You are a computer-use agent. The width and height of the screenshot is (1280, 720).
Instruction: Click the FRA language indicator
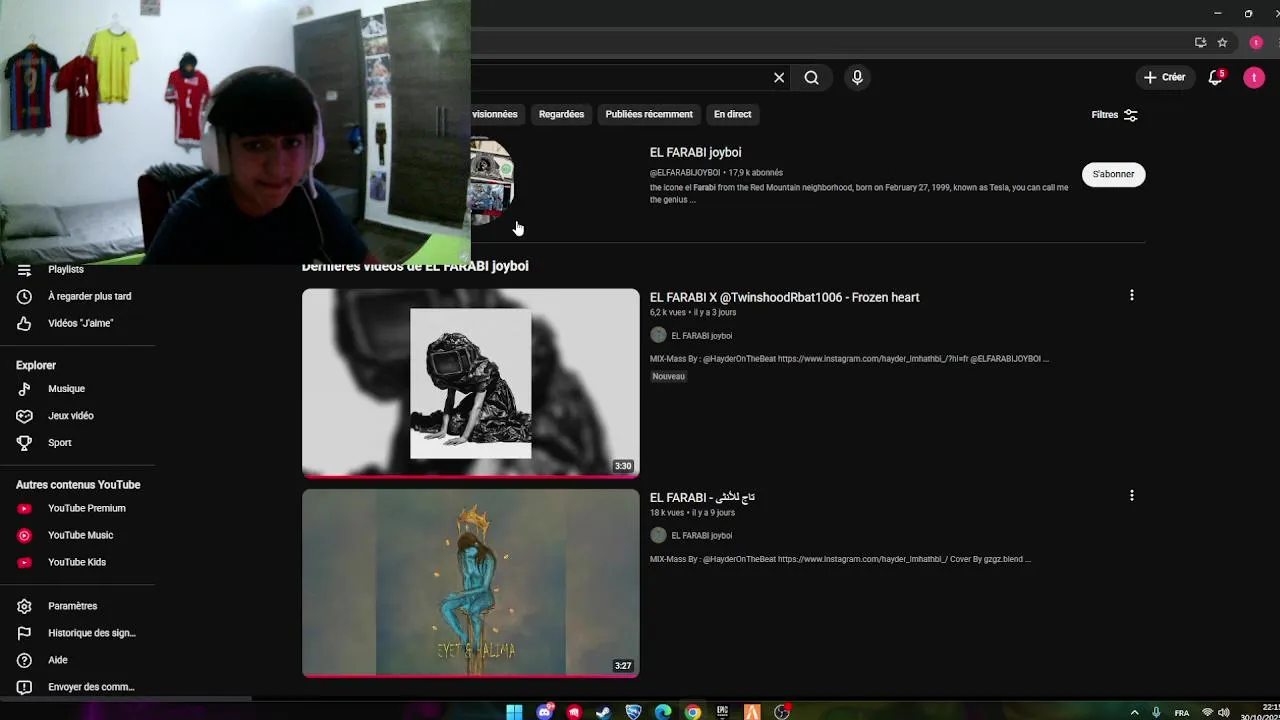click(1182, 713)
